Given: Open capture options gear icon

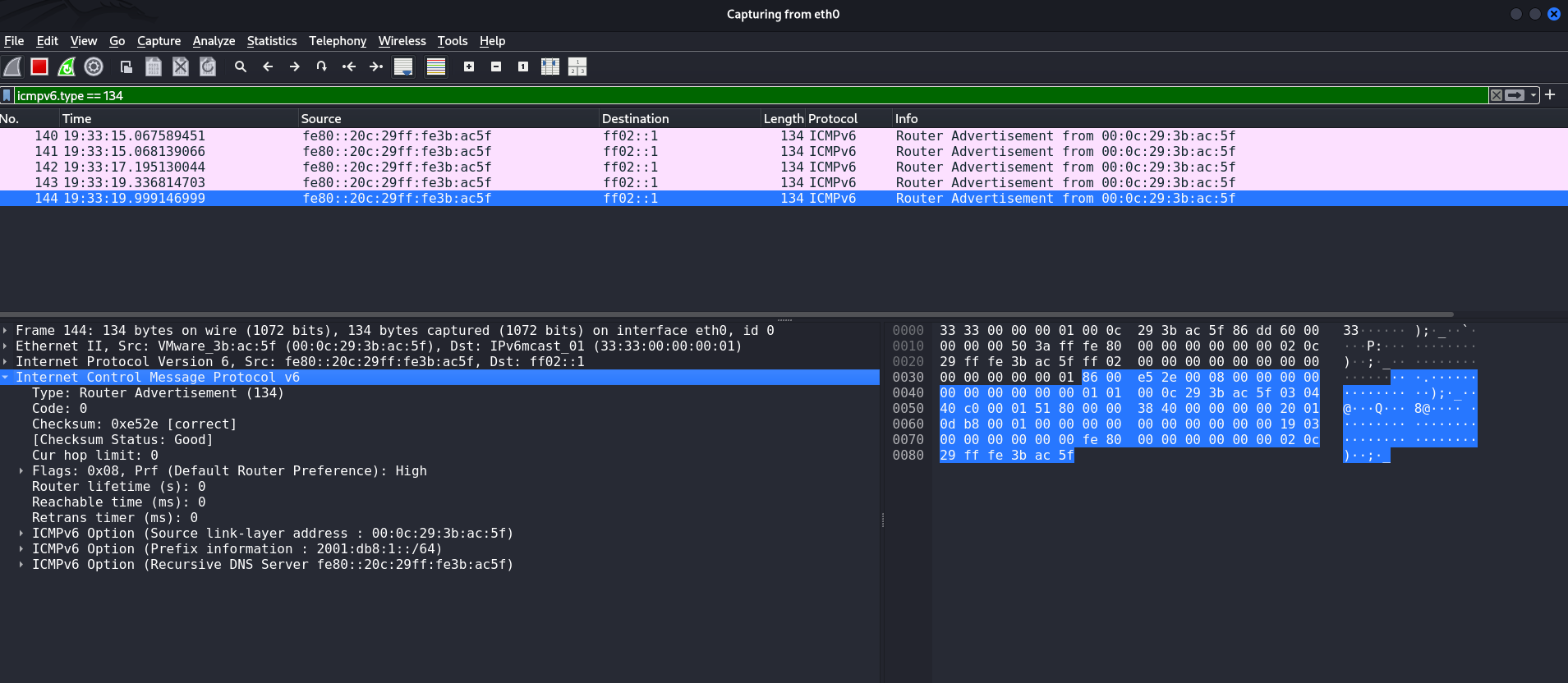Looking at the screenshot, I should click(94, 66).
